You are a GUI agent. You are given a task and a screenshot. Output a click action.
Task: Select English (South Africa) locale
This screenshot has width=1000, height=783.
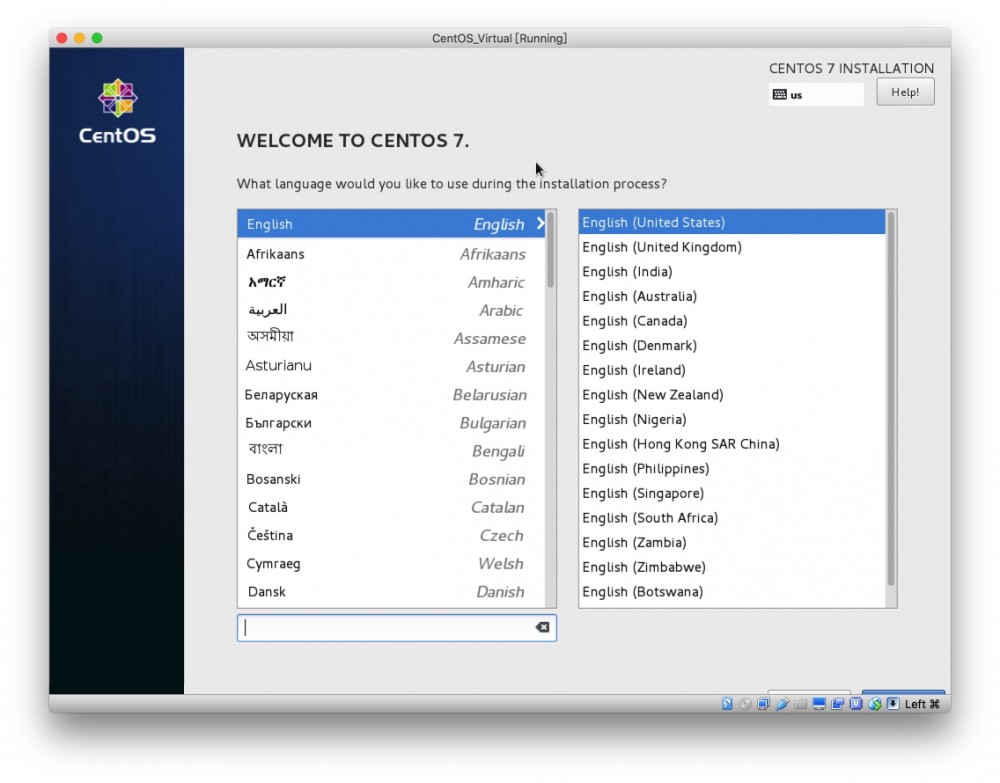(x=732, y=518)
